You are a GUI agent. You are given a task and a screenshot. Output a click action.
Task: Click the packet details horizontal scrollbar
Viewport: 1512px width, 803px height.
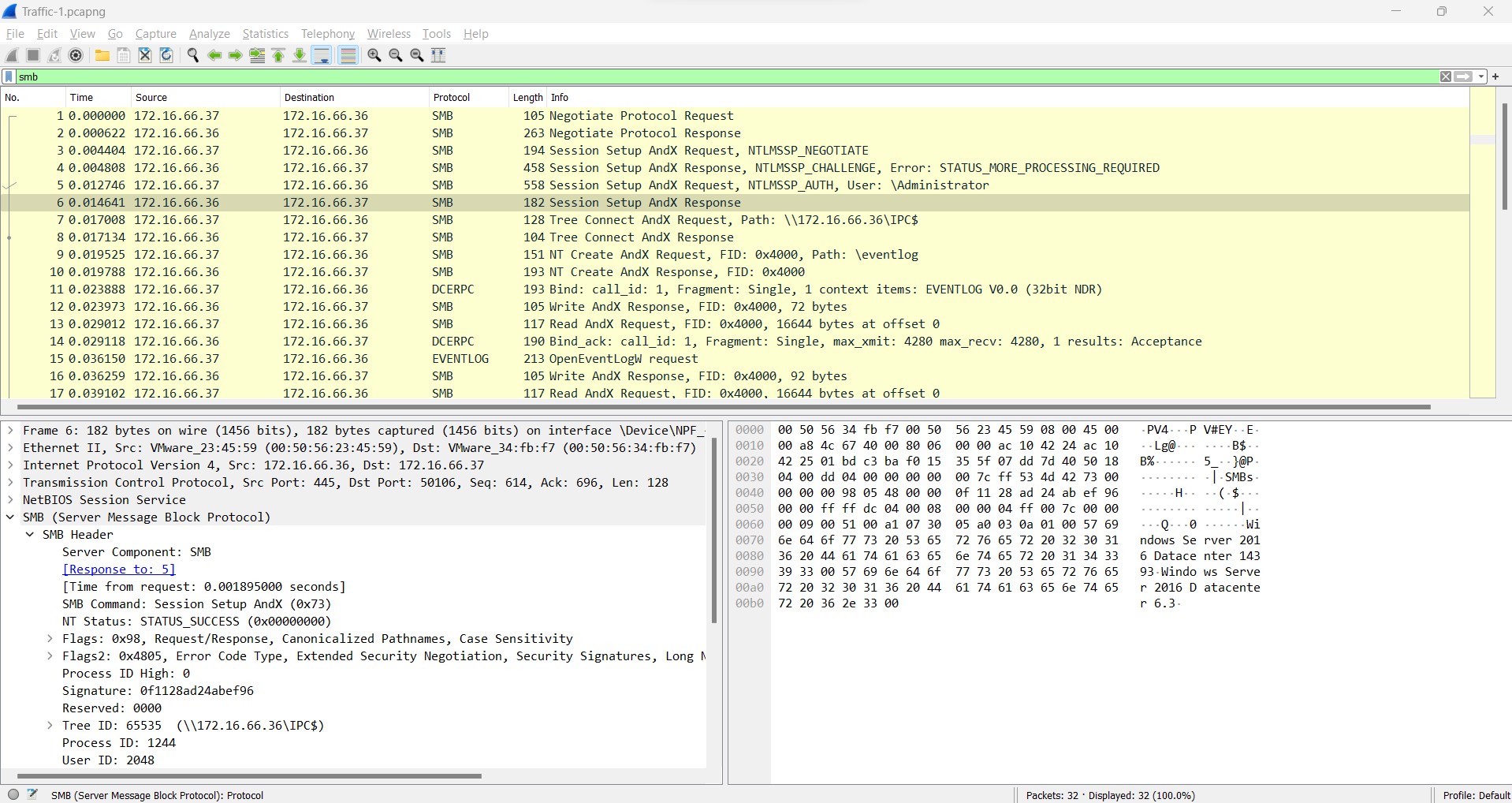click(x=248, y=776)
